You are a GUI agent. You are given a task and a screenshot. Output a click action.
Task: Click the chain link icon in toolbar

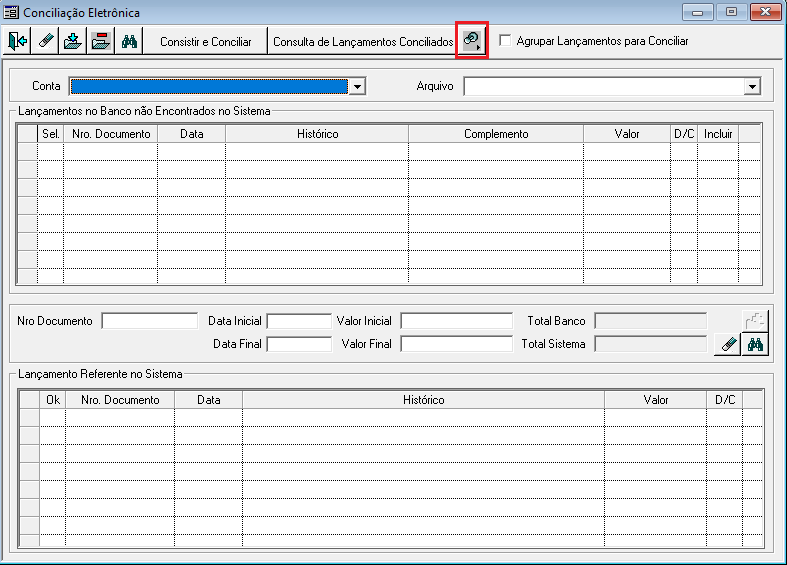coord(472,40)
